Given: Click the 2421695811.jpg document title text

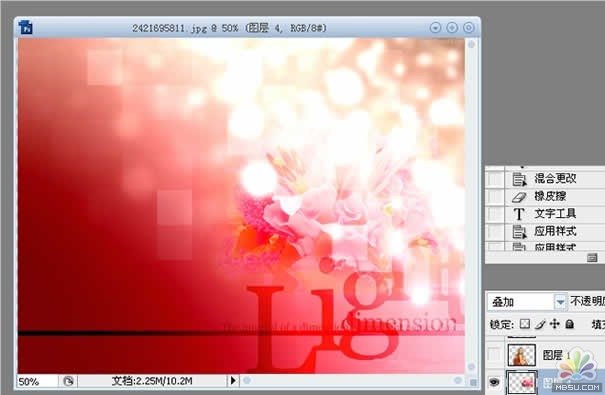Looking at the screenshot, I should click(x=229, y=28).
